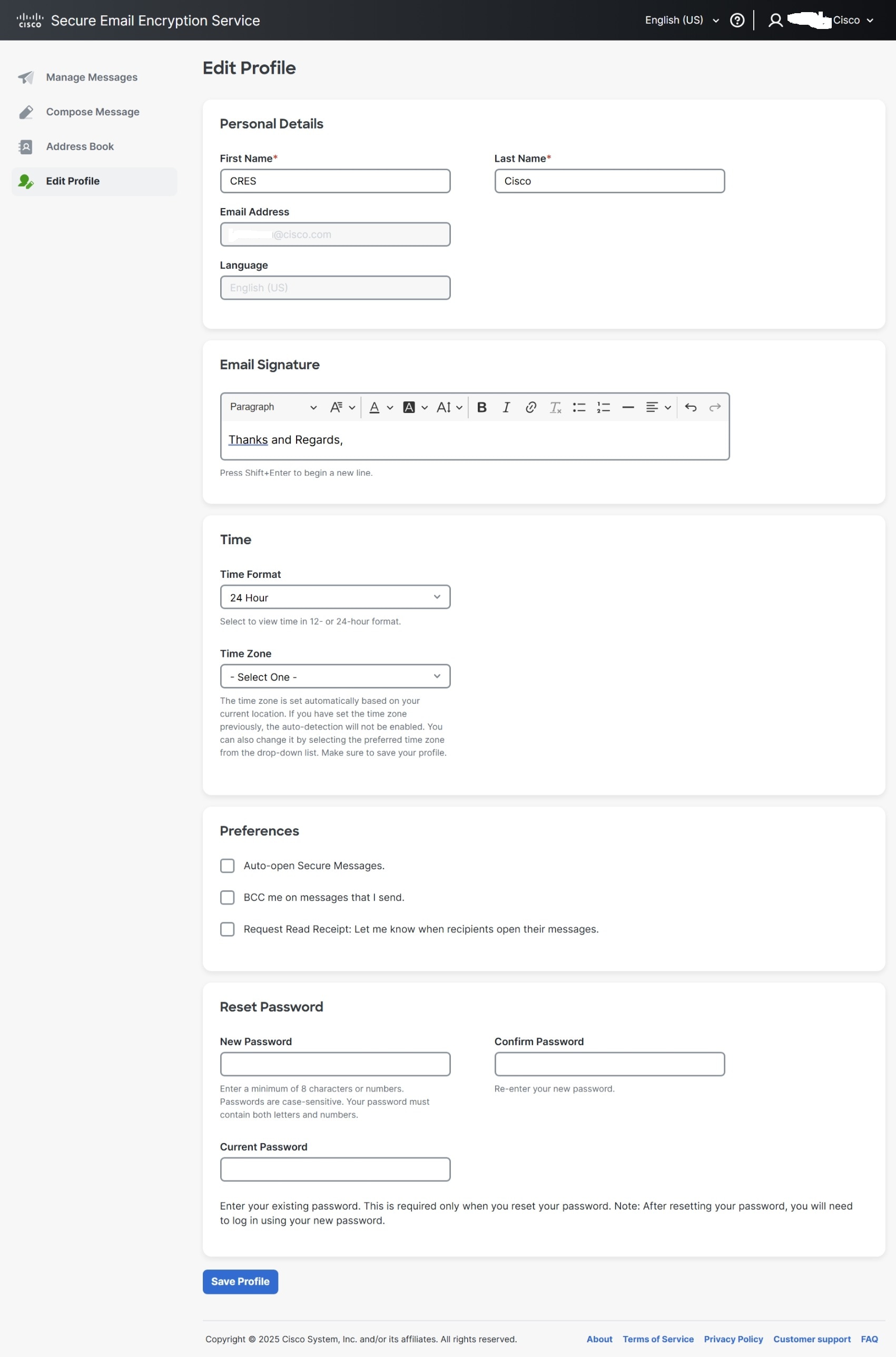Expand the background color chevron arrow
896x1357 pixels.
coord(424,408)
